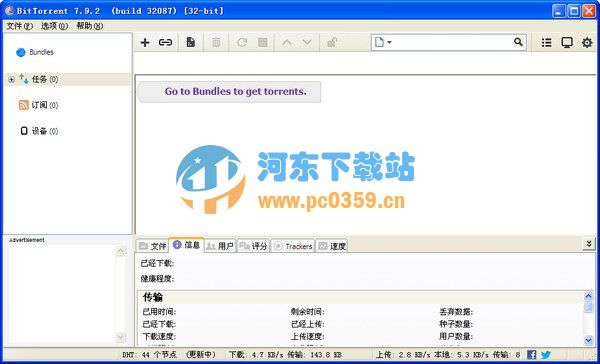Viewport: 600px width, 364px height.
Task: Click the Remote monitor icon
Action: pos(567,42)
